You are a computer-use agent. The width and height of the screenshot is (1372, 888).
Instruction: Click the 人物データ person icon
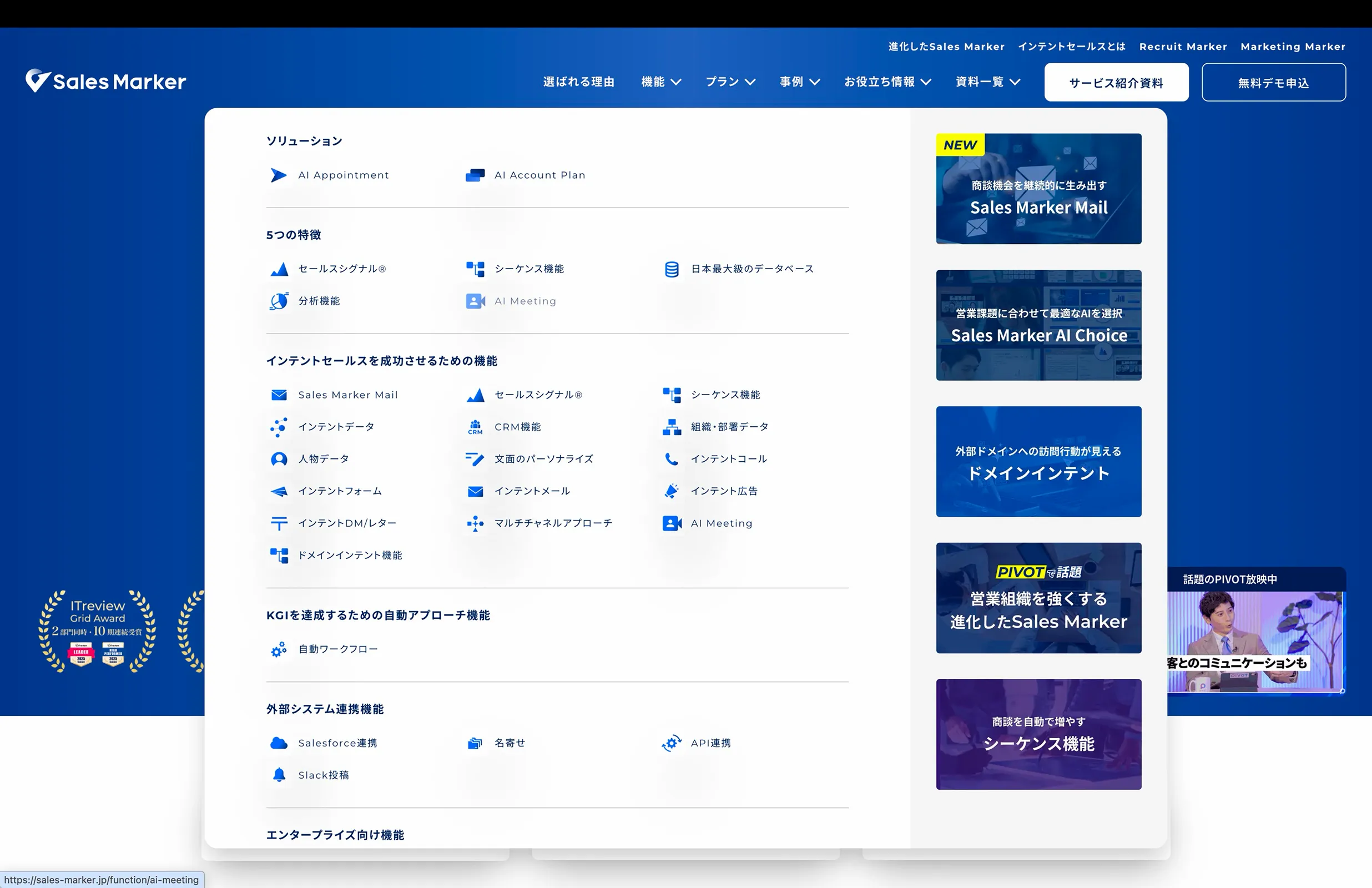pyautogui.click(x=279, y=459)
